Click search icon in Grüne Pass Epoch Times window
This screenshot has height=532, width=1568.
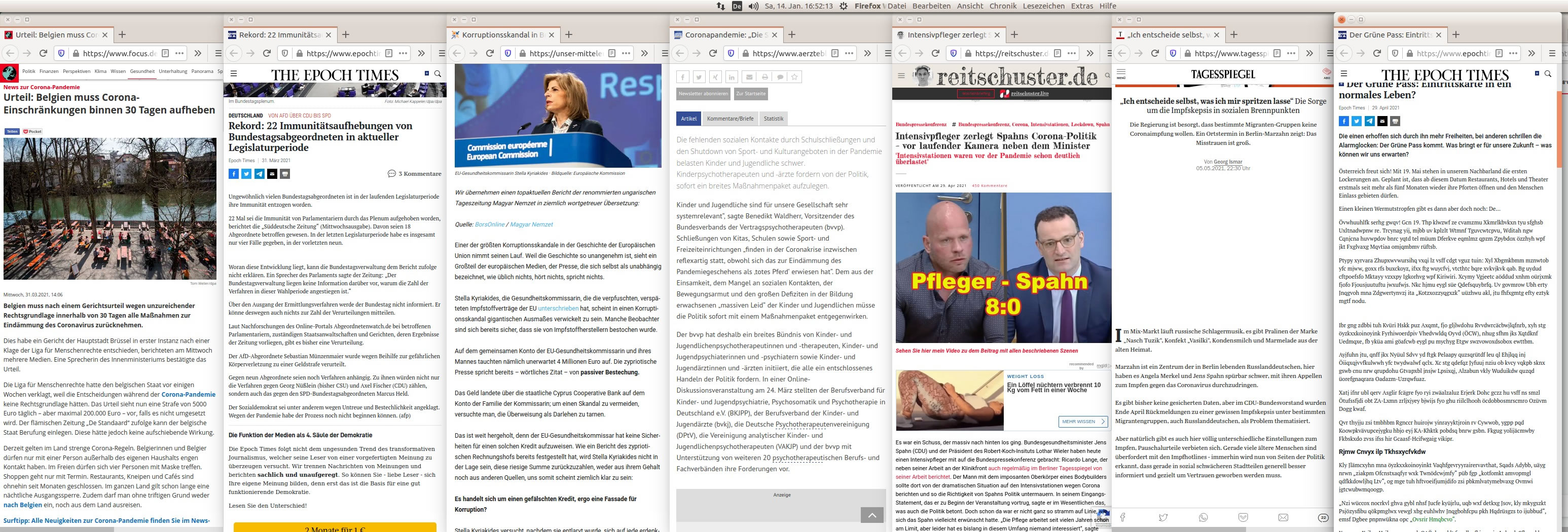1548,73
